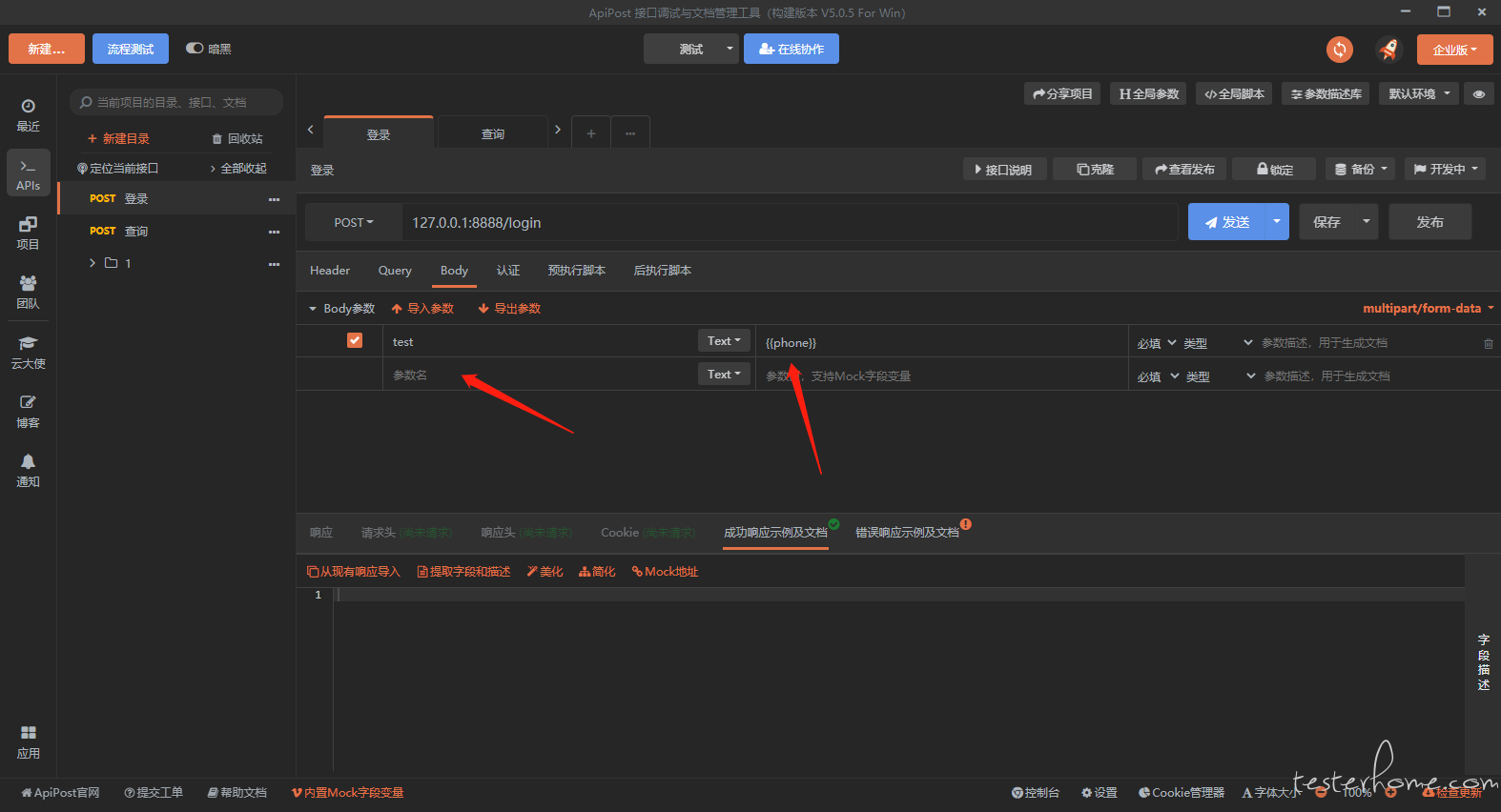The height and width of the screenshot is (812, 1501).
Task: Switch to the Query tab
Action: tap(395, 271)
